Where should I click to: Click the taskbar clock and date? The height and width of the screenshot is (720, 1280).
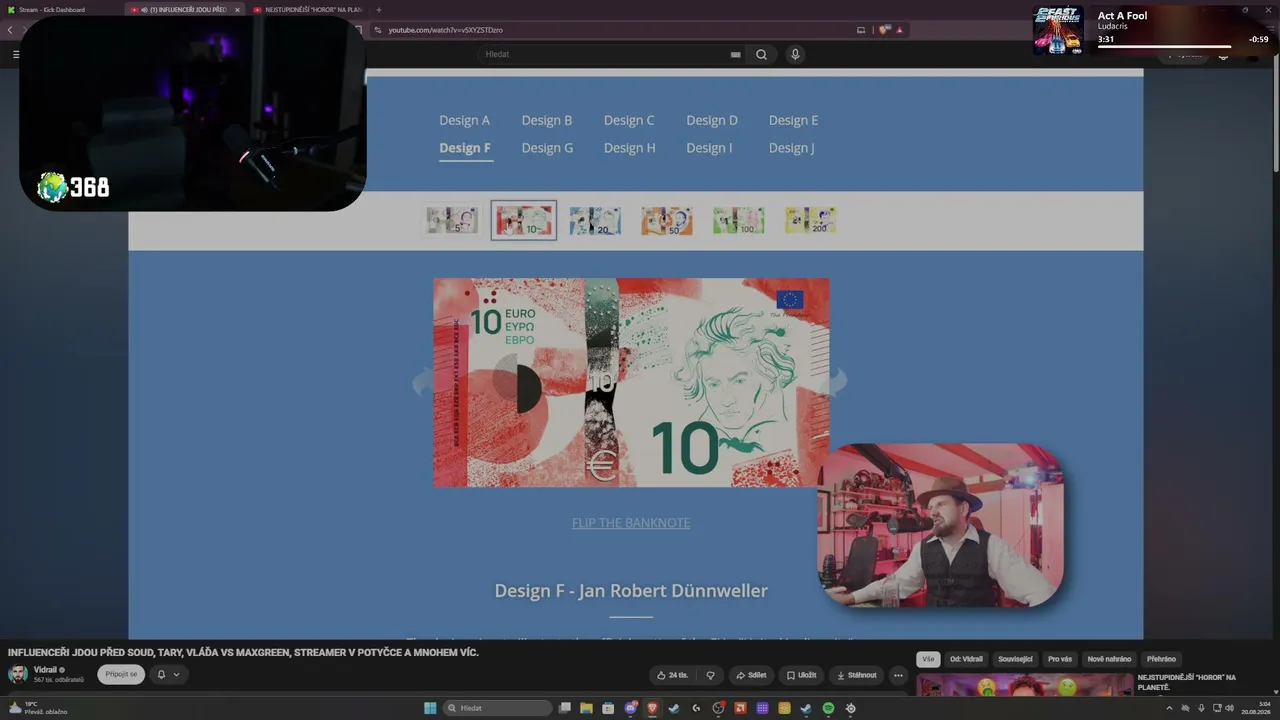[x=1256, y=708]
